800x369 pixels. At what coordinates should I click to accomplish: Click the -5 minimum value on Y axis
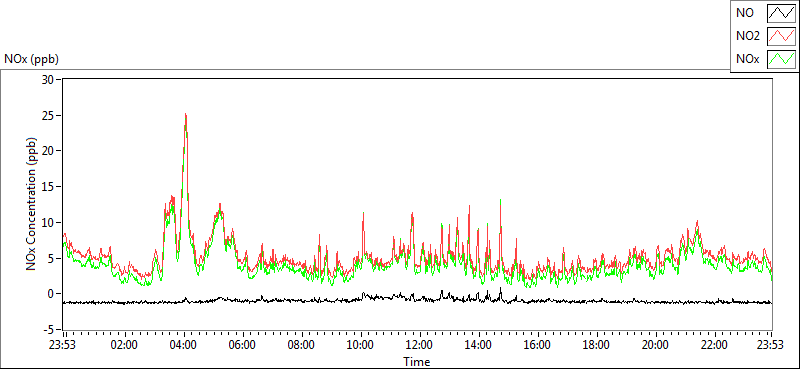click(50, 329)
